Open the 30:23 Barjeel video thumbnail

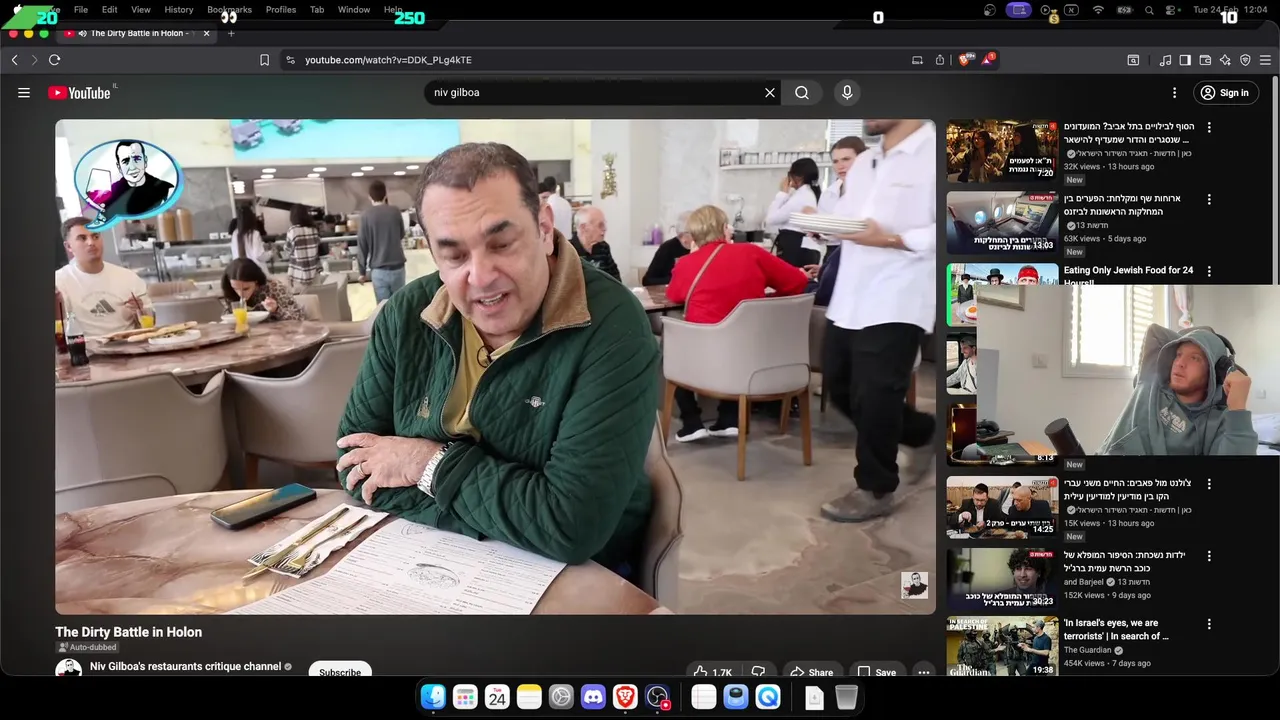pos(1002,580)
